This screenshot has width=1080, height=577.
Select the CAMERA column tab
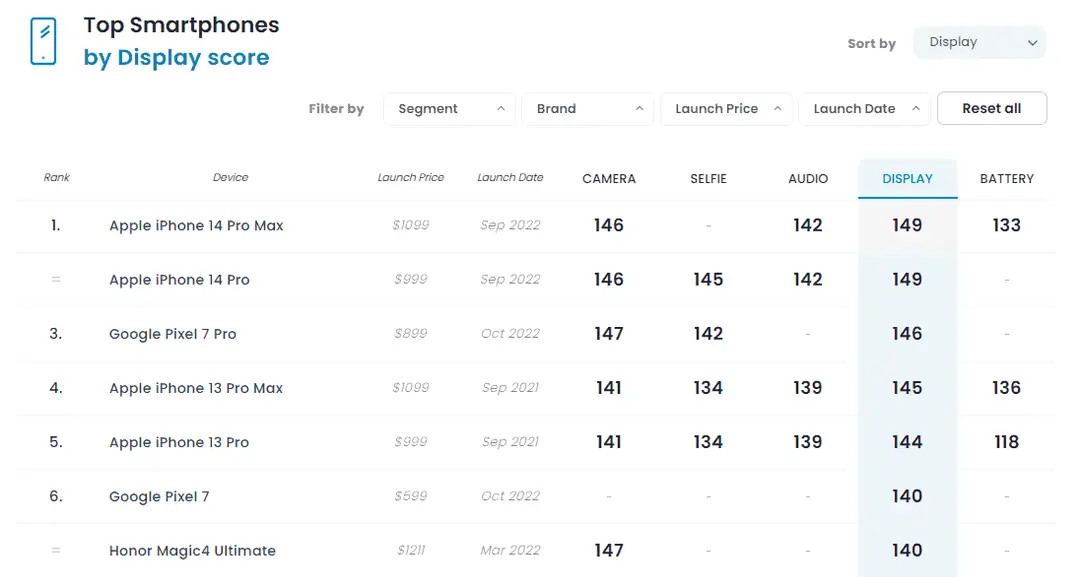[609, 179]
